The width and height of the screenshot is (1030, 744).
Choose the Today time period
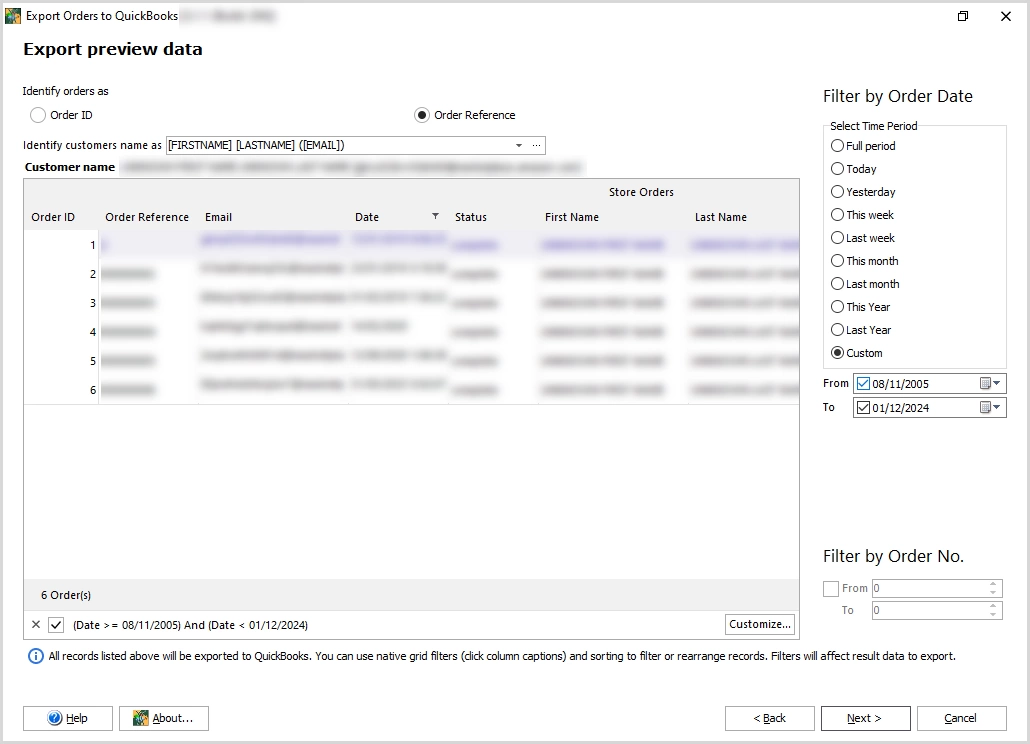[x=838, y=169]
